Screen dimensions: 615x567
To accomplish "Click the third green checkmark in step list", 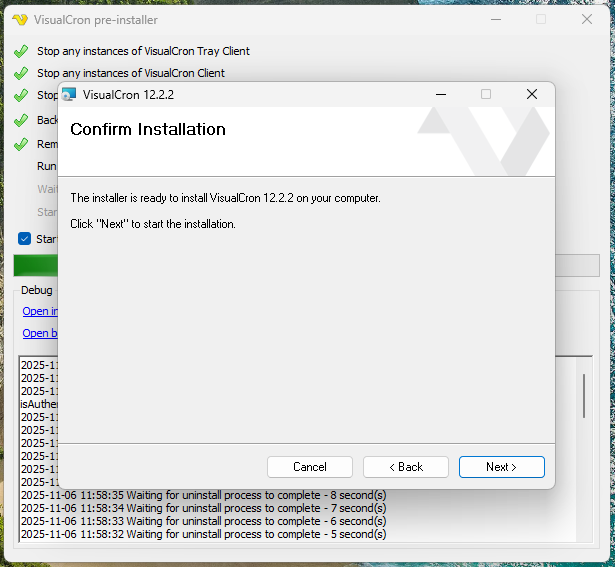I will 21,96.
